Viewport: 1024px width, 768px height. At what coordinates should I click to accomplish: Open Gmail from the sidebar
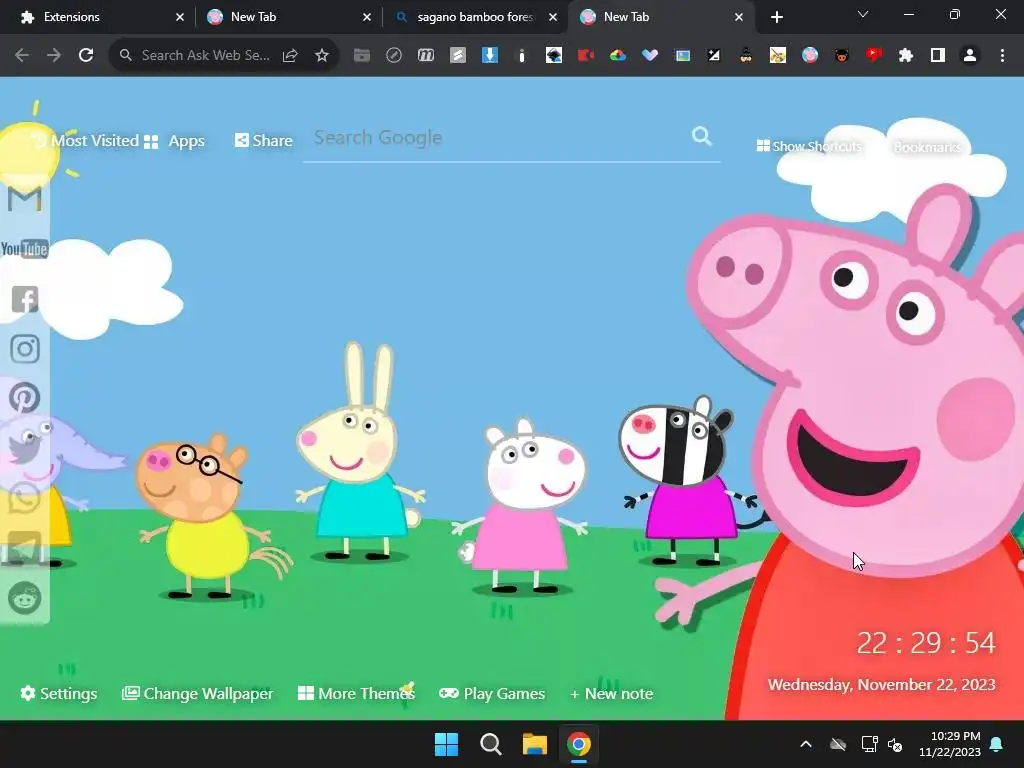coord(25,199)
